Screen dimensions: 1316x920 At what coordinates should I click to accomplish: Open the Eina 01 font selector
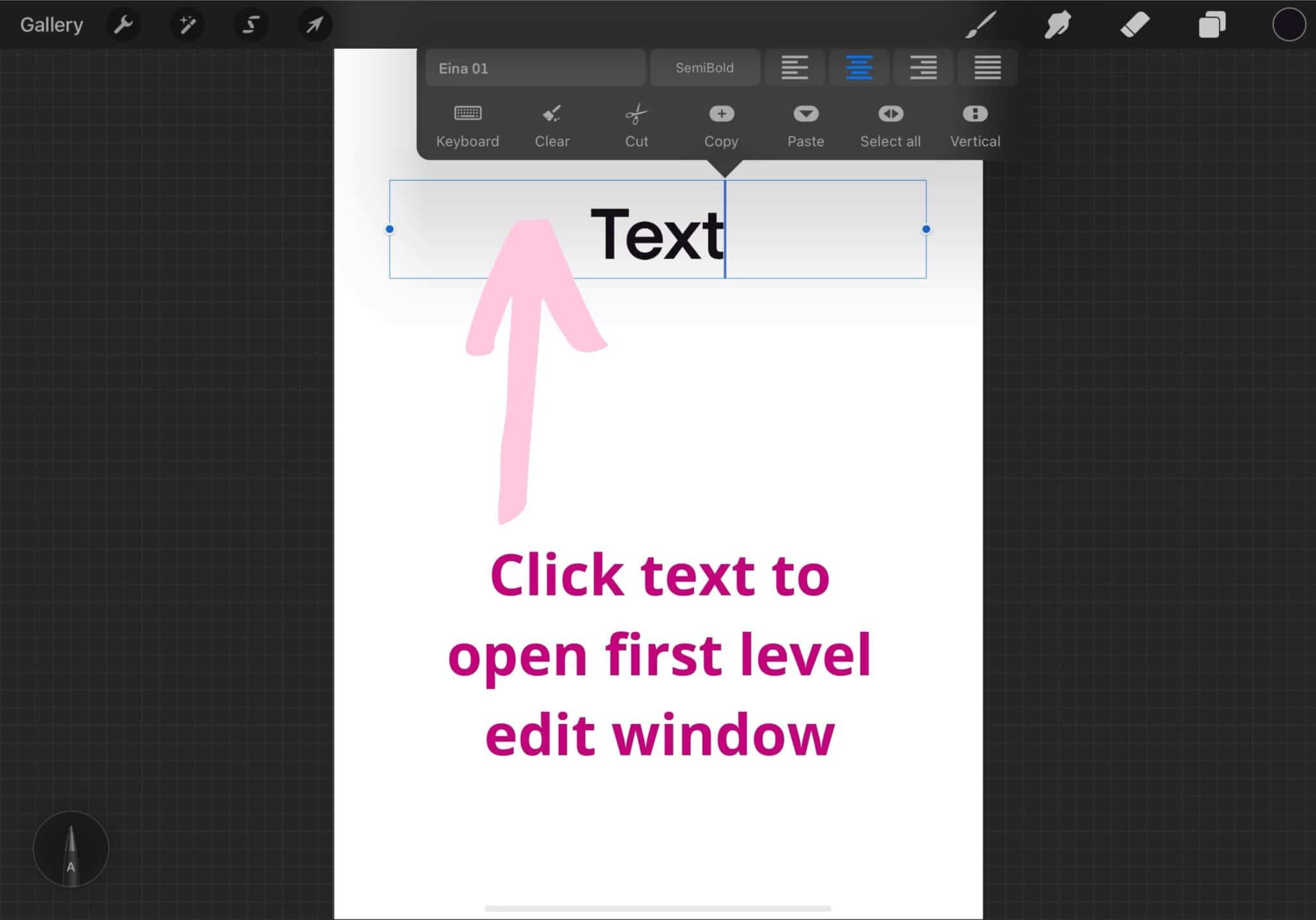pos(535,68)
